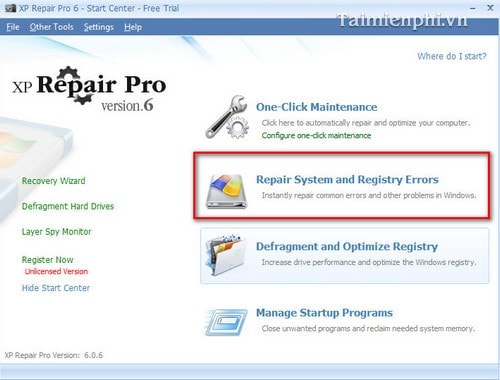Open the File menu
The height and width of the screenshot is (380, 500).
pos(13,27)
